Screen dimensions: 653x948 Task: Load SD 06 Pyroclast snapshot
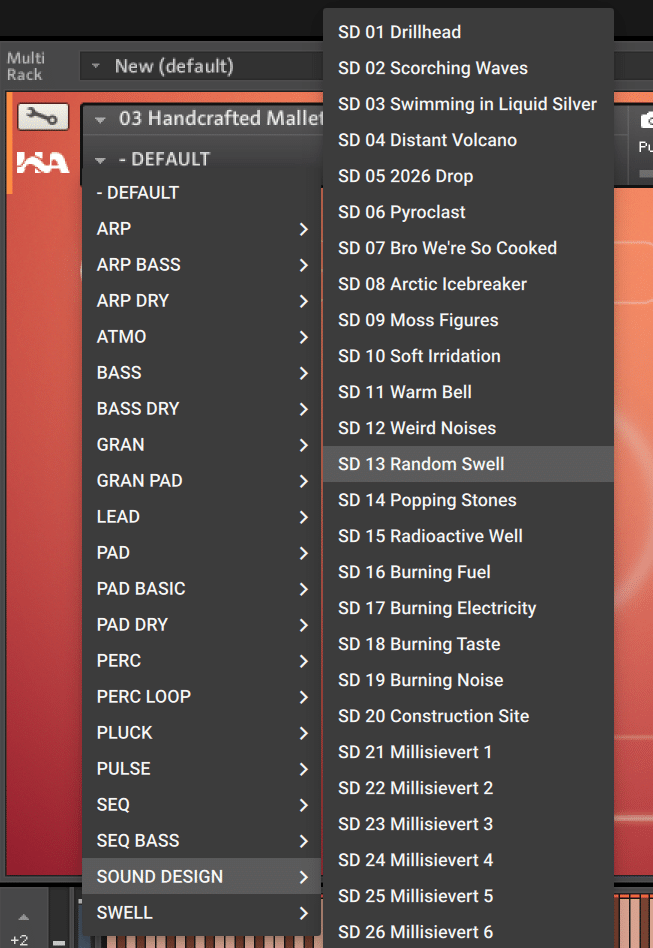tap(469, 212)
